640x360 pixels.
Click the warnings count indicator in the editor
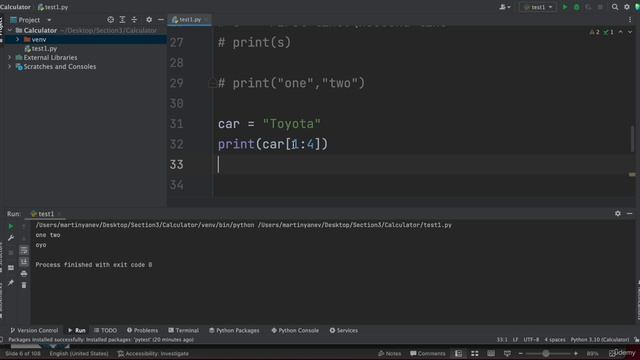click(x=594, y=32)
